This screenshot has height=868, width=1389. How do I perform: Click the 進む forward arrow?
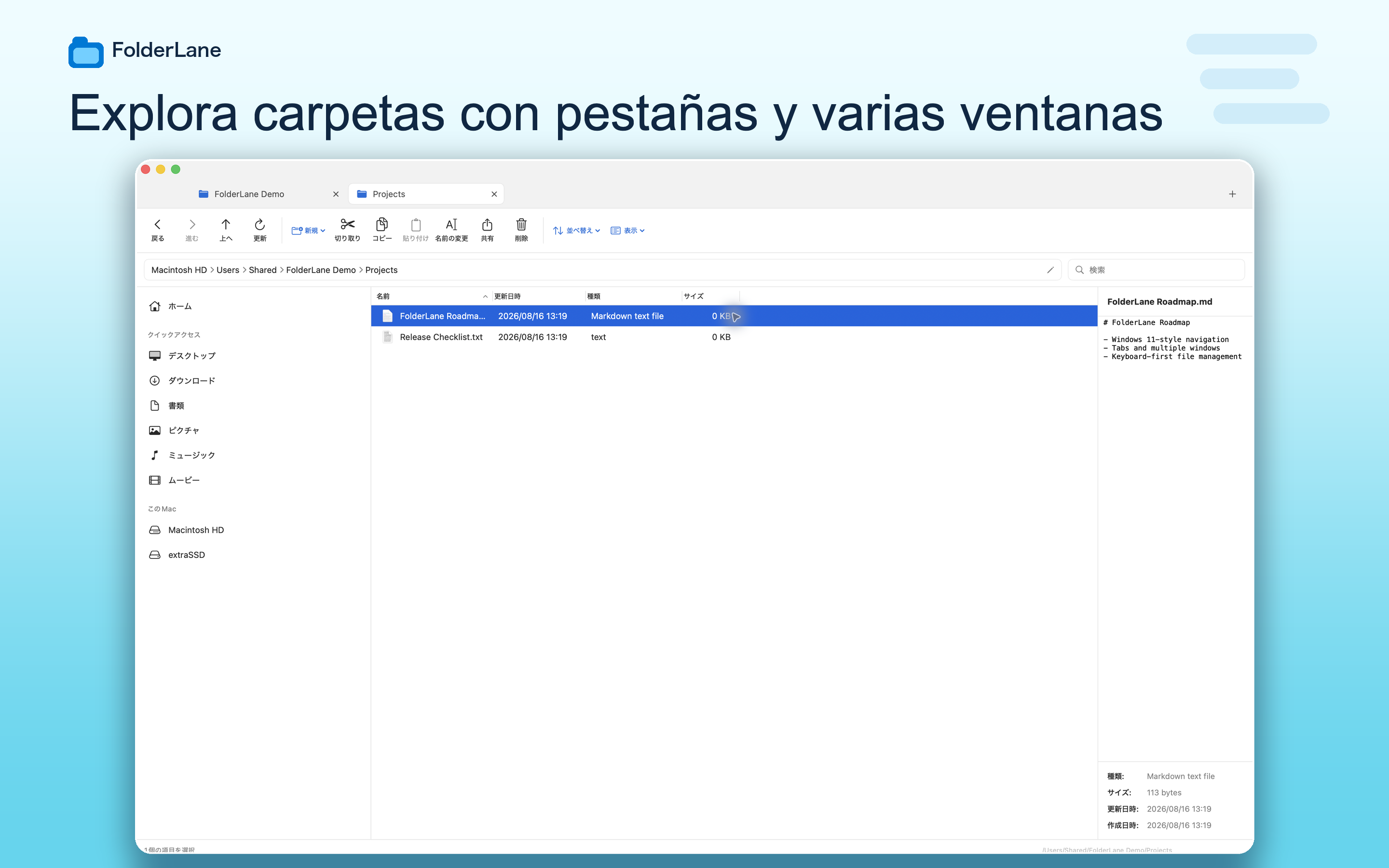click(x=191, y=230)
